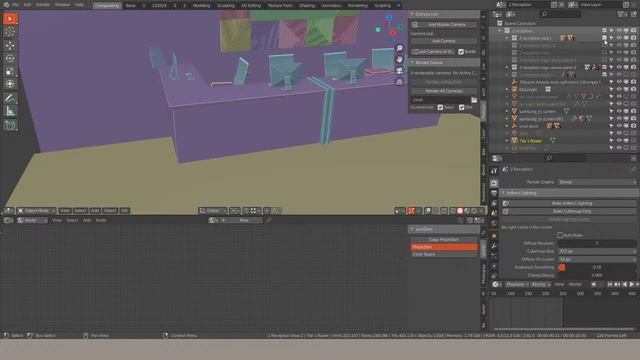640x360 pixels.
Task: Click the Copy Projection button
Action: (444, 240)
